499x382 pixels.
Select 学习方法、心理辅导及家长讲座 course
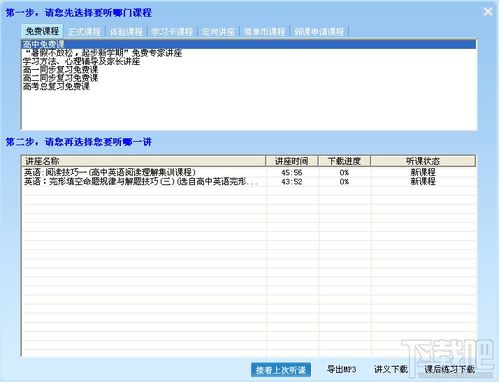[81, 61]
